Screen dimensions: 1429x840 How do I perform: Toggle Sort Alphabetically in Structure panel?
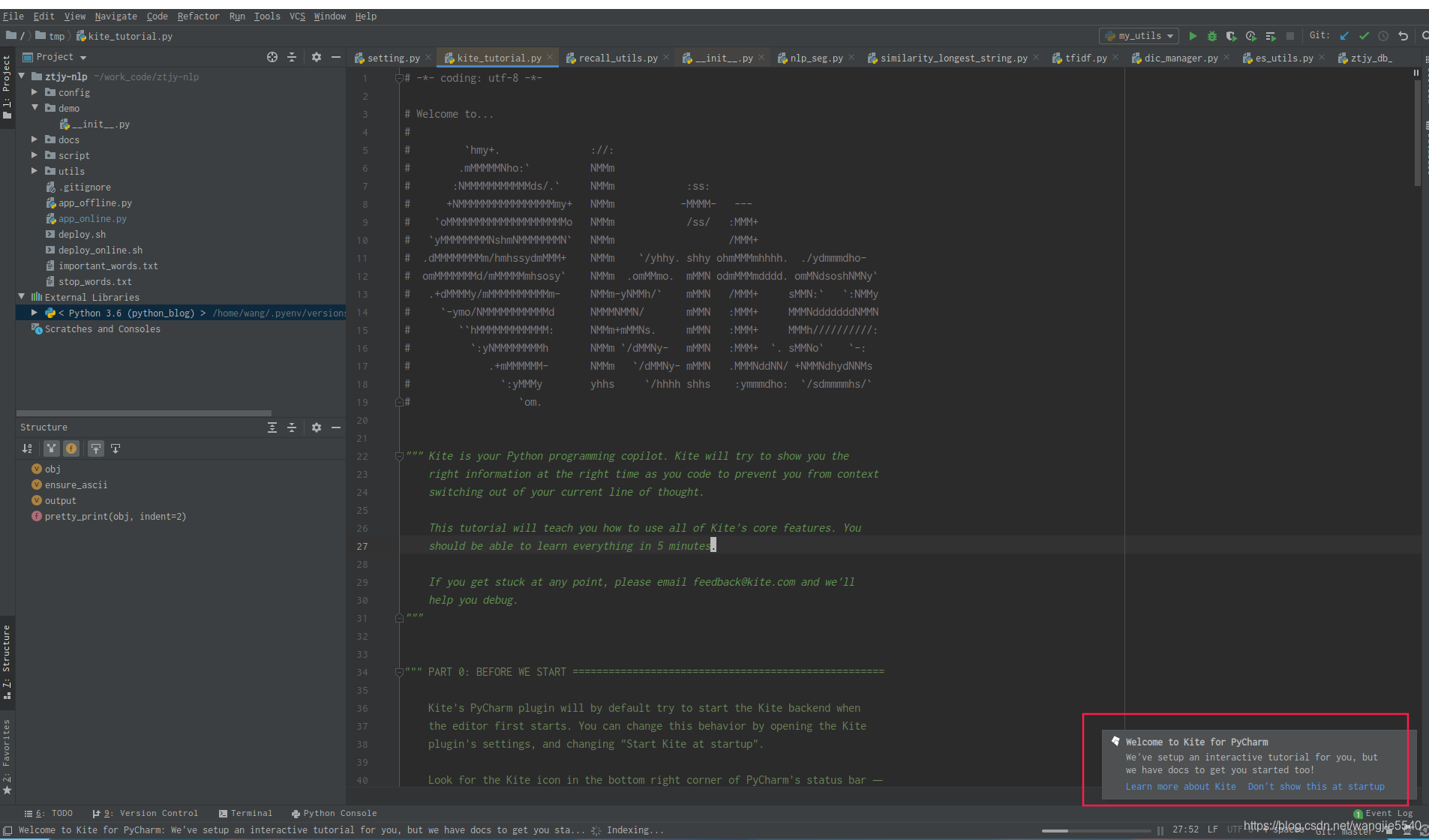(28, 448)
